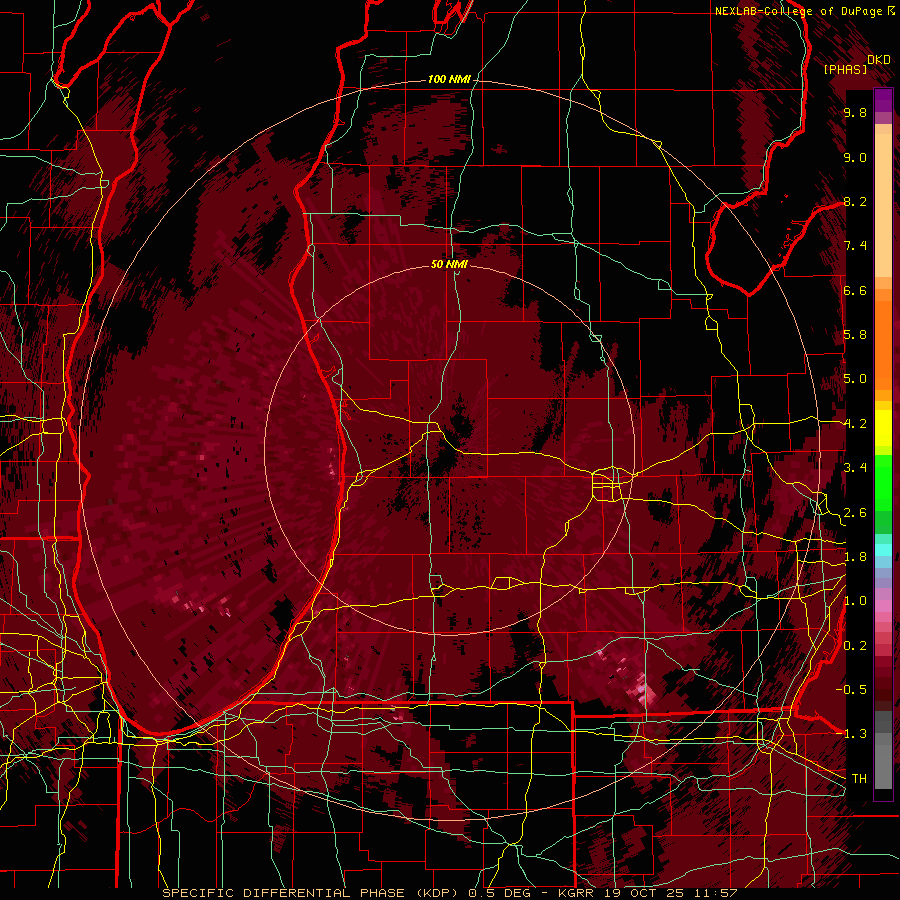This screenshot has width=900, height=900.
Task: Select the 2.6 scale value
Action: click(x=855, y=513)
